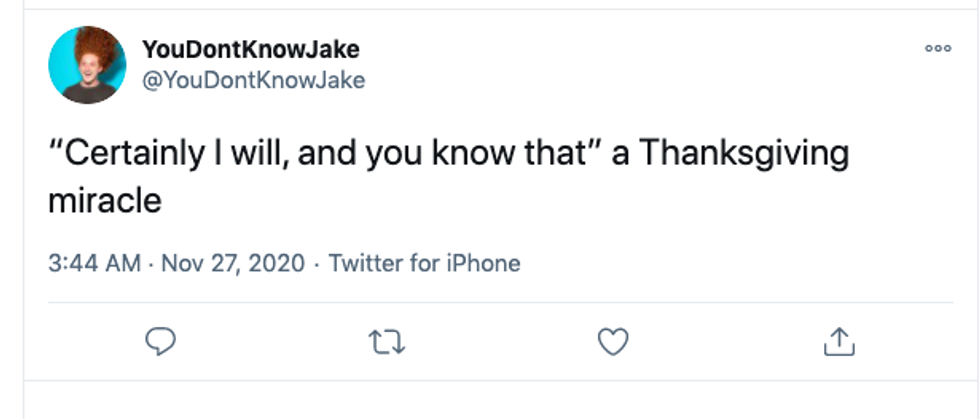Open the YouDontKnowJake profile picture
This screenshot has height=419, width=980.
coord(87,64)
